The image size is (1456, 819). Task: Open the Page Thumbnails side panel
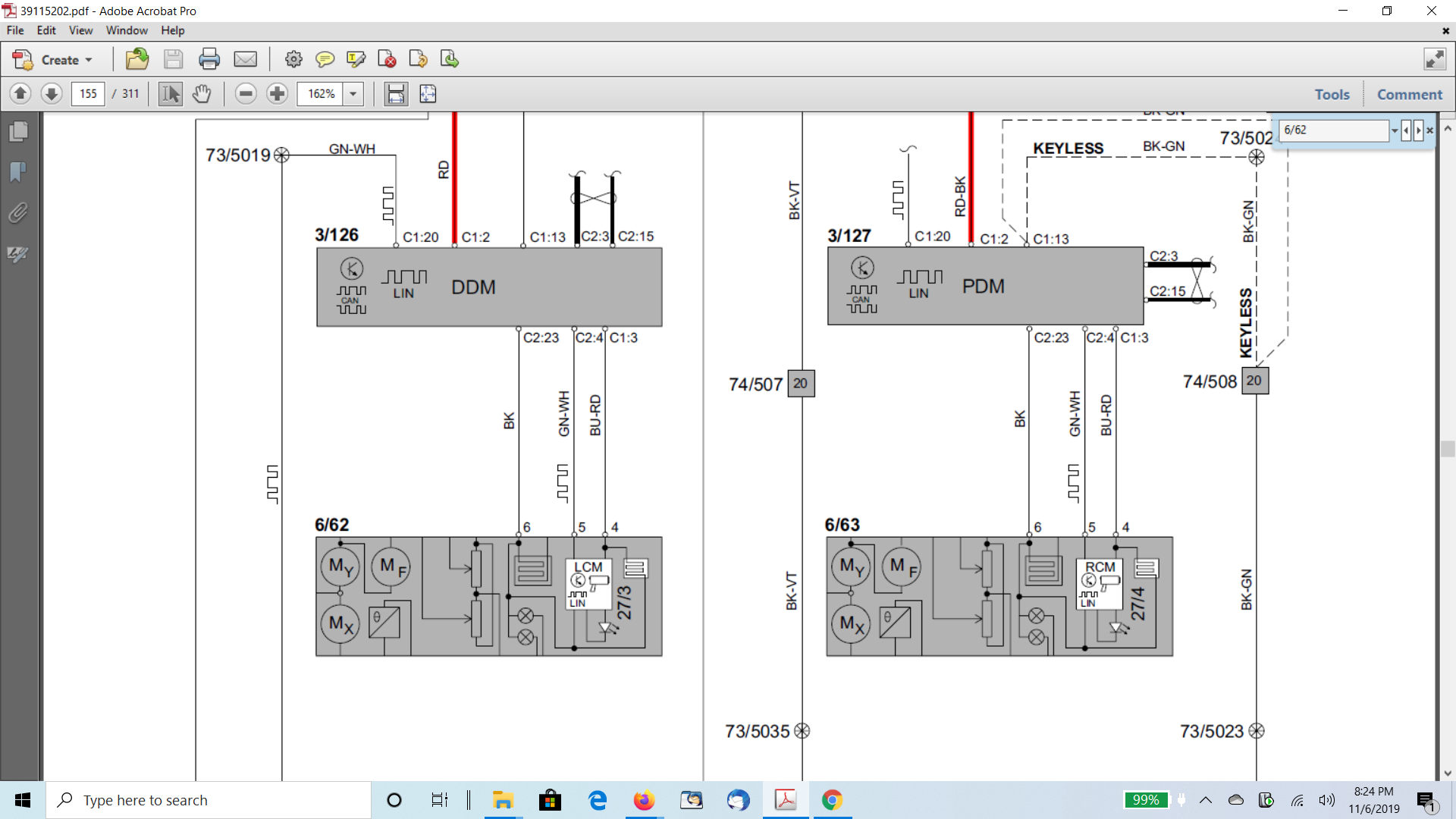coord(18,131)
